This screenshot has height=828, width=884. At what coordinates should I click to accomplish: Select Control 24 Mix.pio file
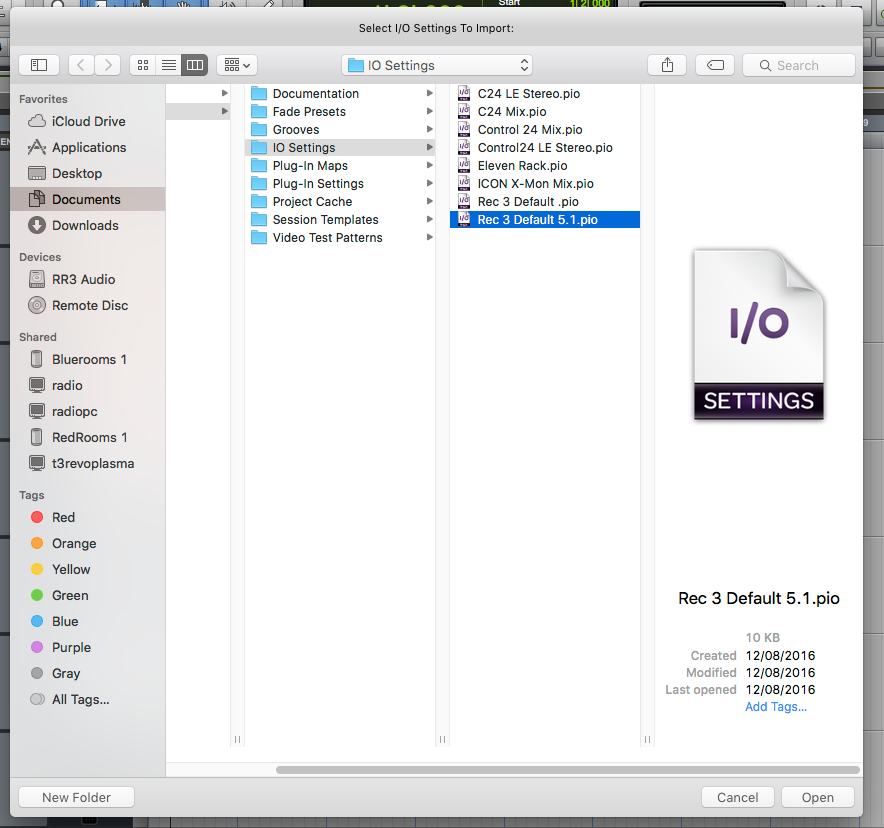click(545, 129)
